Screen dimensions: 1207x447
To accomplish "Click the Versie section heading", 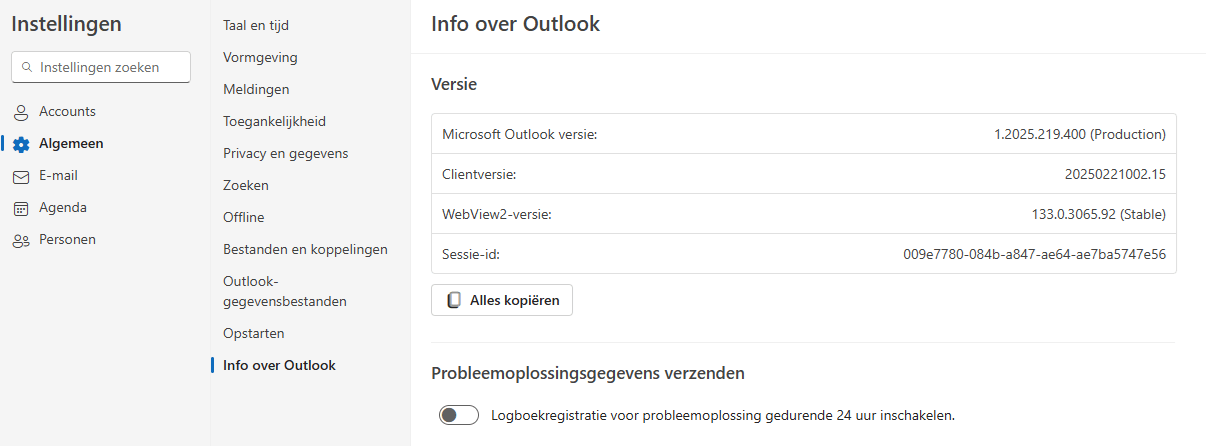I will [454, 84].
